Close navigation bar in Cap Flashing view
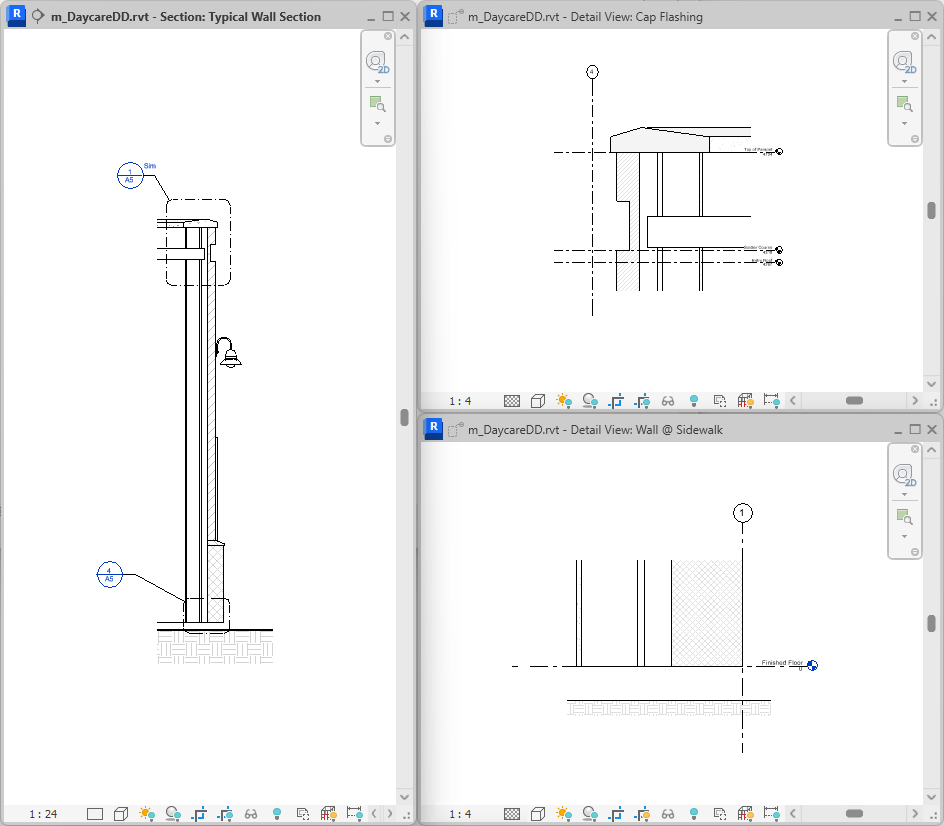 (x=915, y=36)
